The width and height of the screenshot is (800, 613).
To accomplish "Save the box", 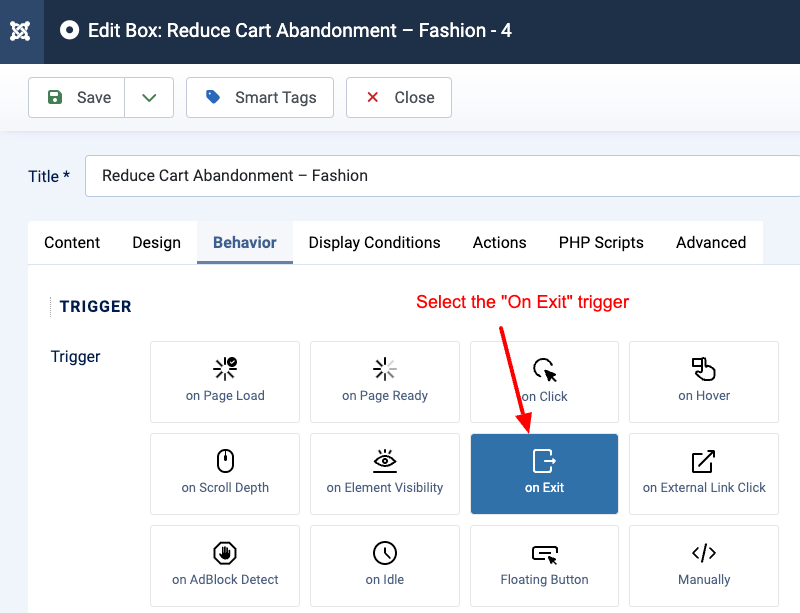I will tap(77, 97).
